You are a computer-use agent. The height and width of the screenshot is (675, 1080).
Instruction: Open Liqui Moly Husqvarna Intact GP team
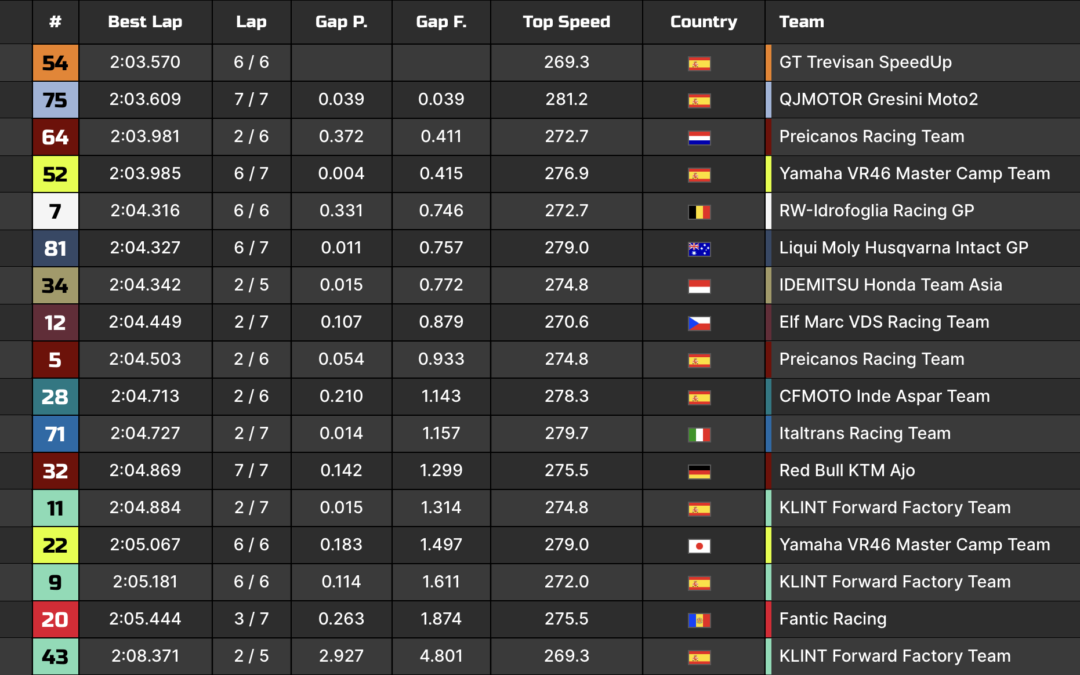(x=903, y=248)
